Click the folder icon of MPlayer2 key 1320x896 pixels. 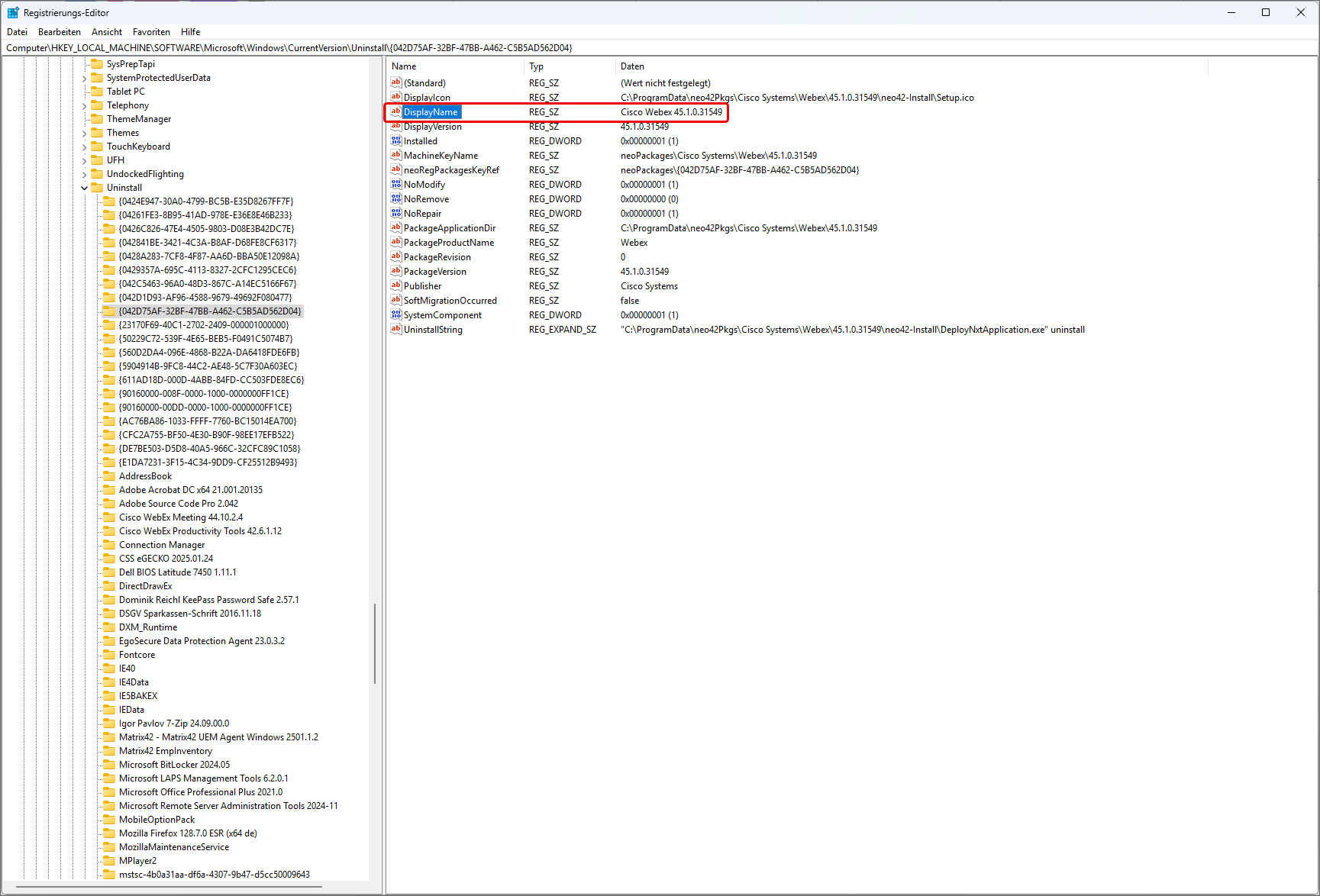pos(109,861)
